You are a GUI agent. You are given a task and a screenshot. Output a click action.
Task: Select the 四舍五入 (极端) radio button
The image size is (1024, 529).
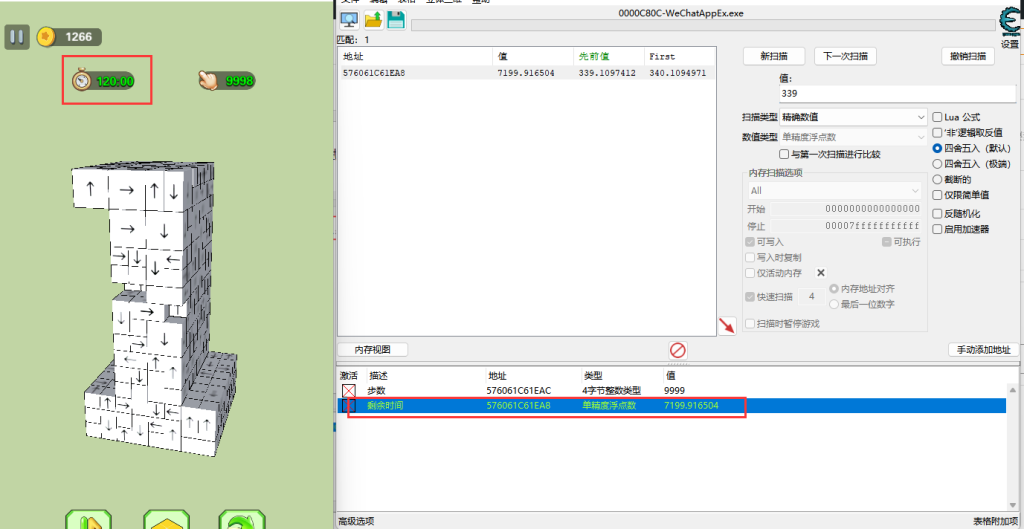pos(938,164)
